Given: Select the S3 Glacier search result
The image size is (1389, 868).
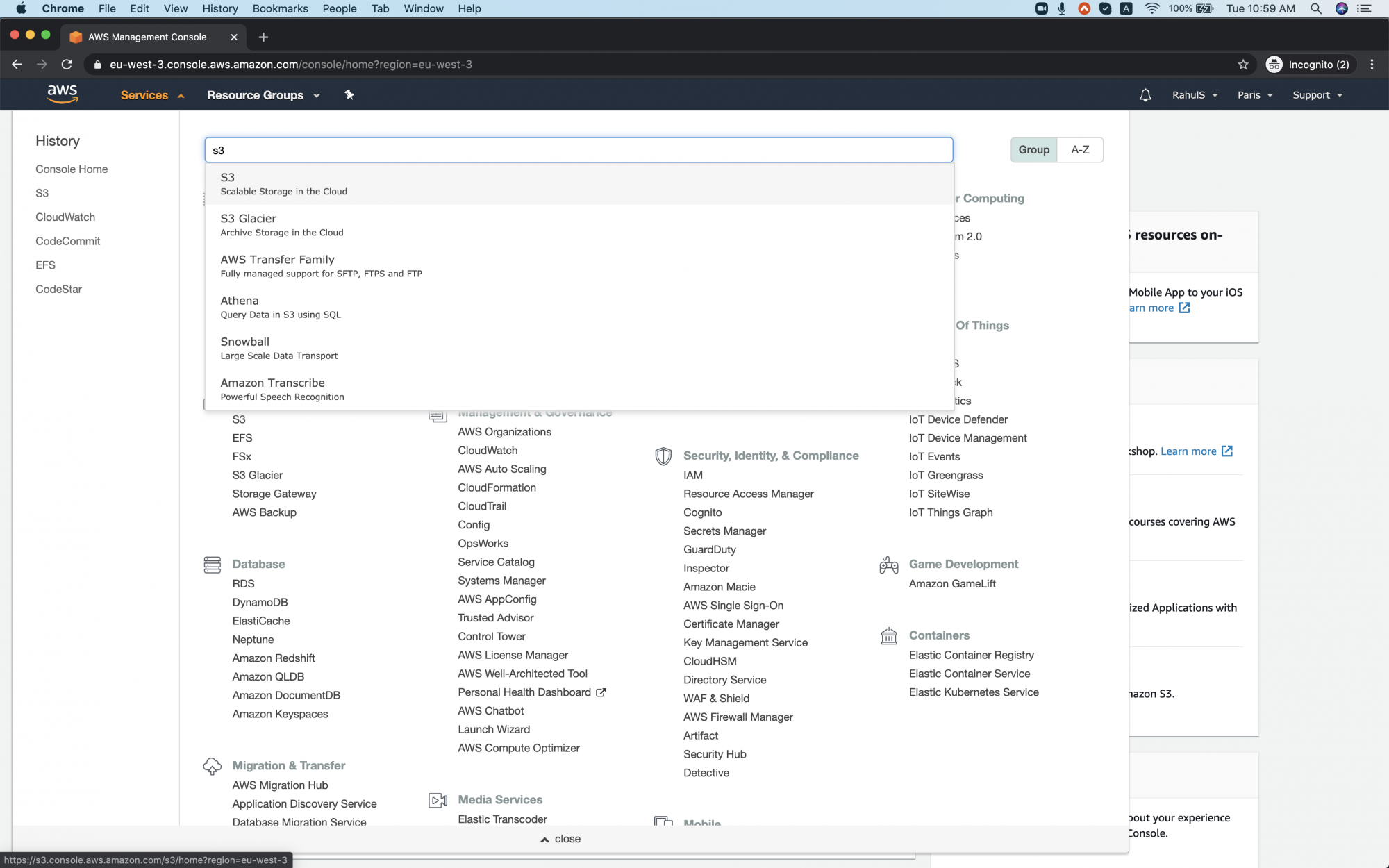Looking at the screenshot, I should 249,218.
